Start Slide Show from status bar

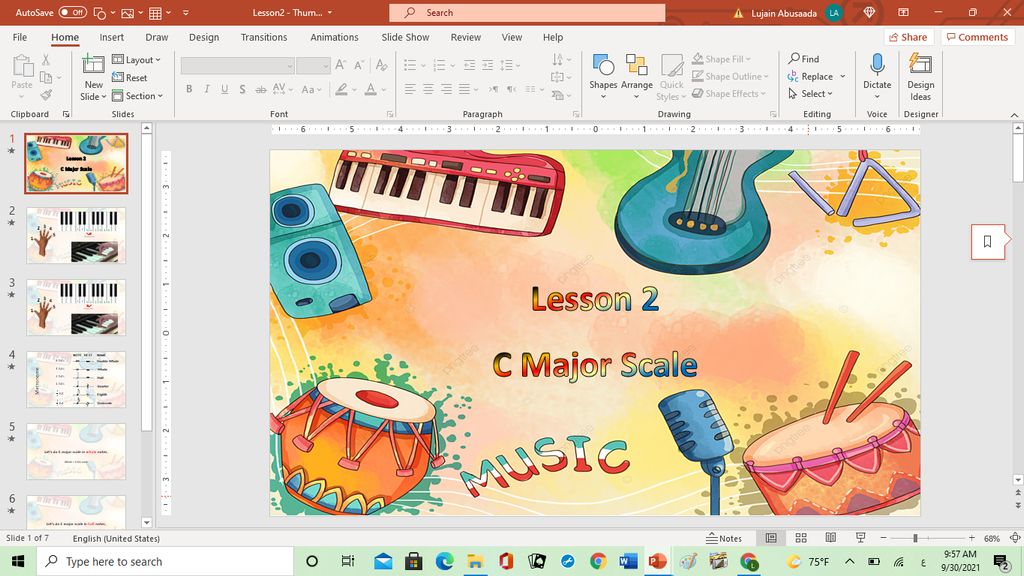pyautogui.click(x=861, y=537)
